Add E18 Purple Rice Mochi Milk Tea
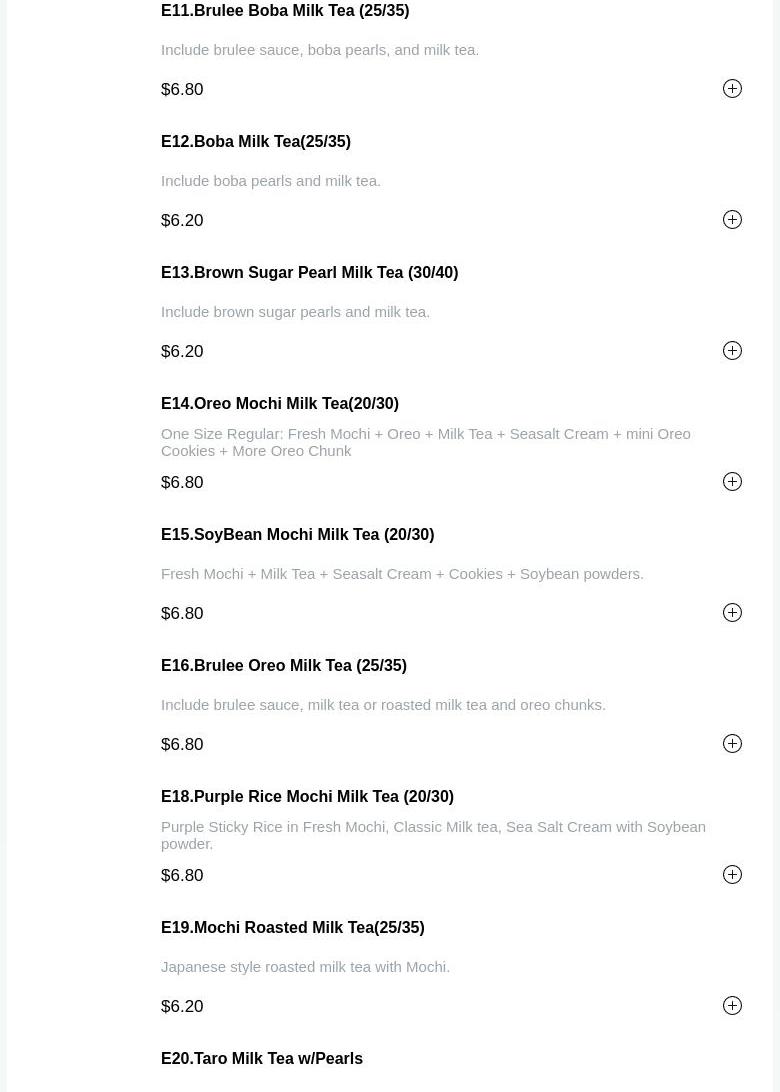 (x=732, y=875)
